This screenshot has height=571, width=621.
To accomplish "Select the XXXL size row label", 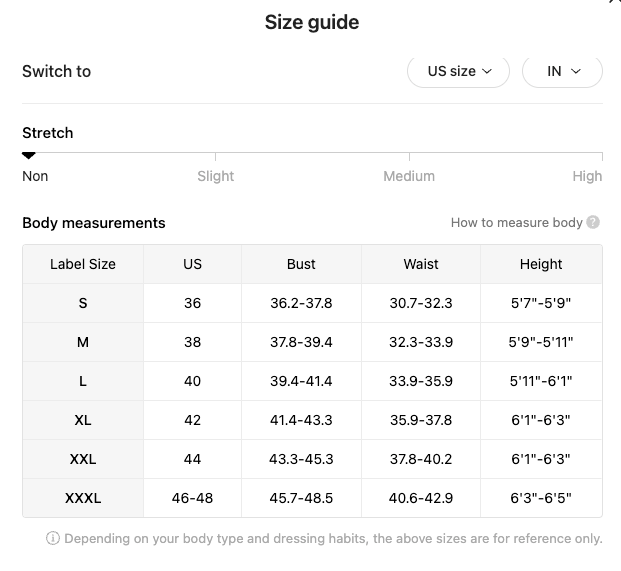I will click(x=83, y=498).
